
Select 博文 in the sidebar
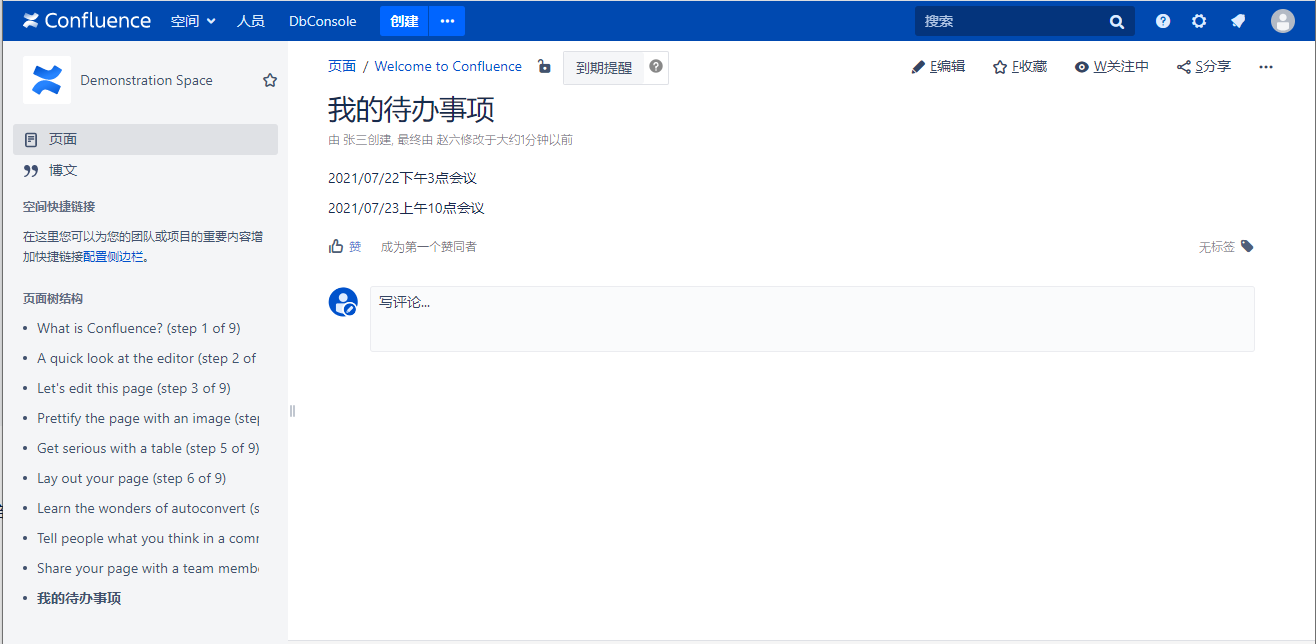63,170
